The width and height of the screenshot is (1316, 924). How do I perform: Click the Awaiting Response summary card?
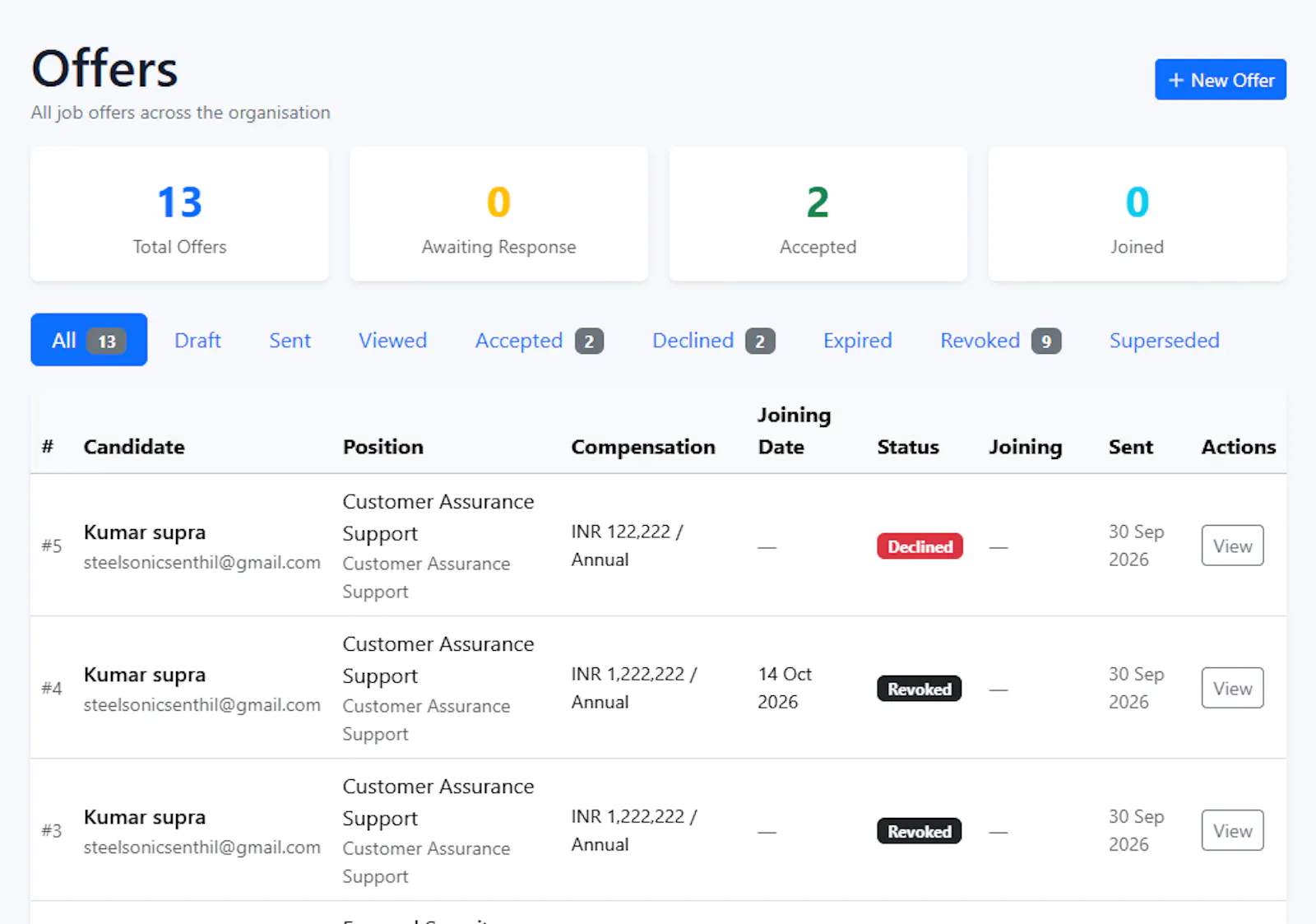[498, 214]
